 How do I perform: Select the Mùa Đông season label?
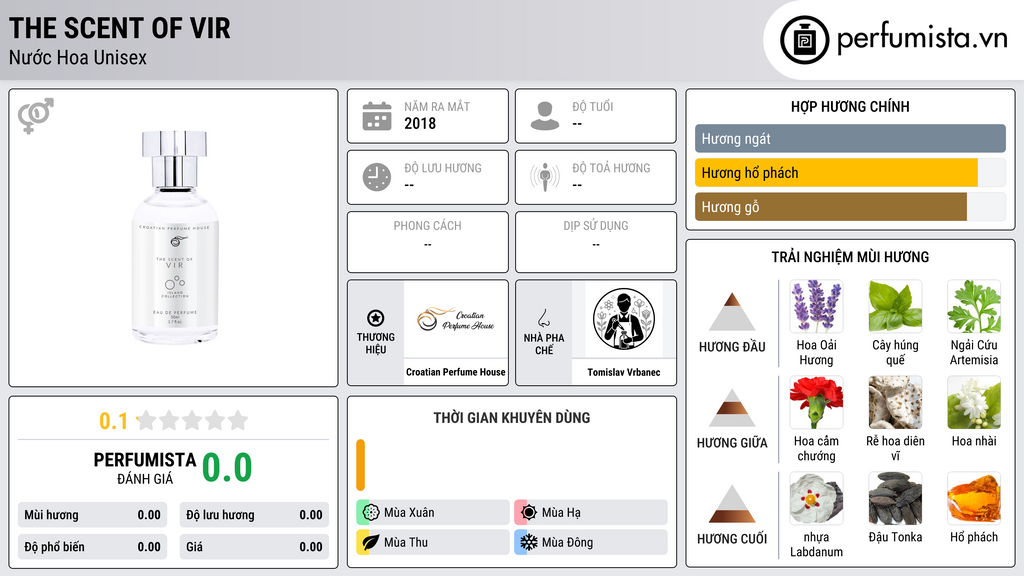(x=567, y=542)
